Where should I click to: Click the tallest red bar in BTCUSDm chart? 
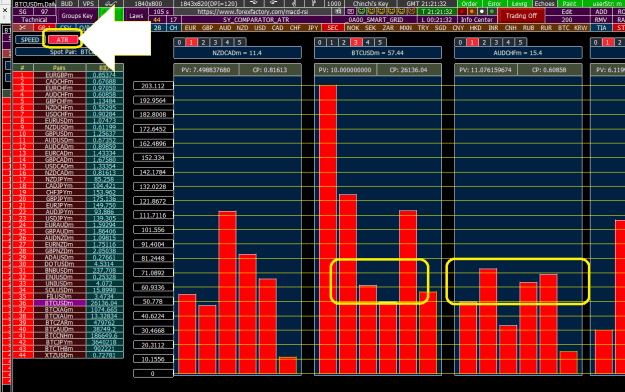point(328,229)
